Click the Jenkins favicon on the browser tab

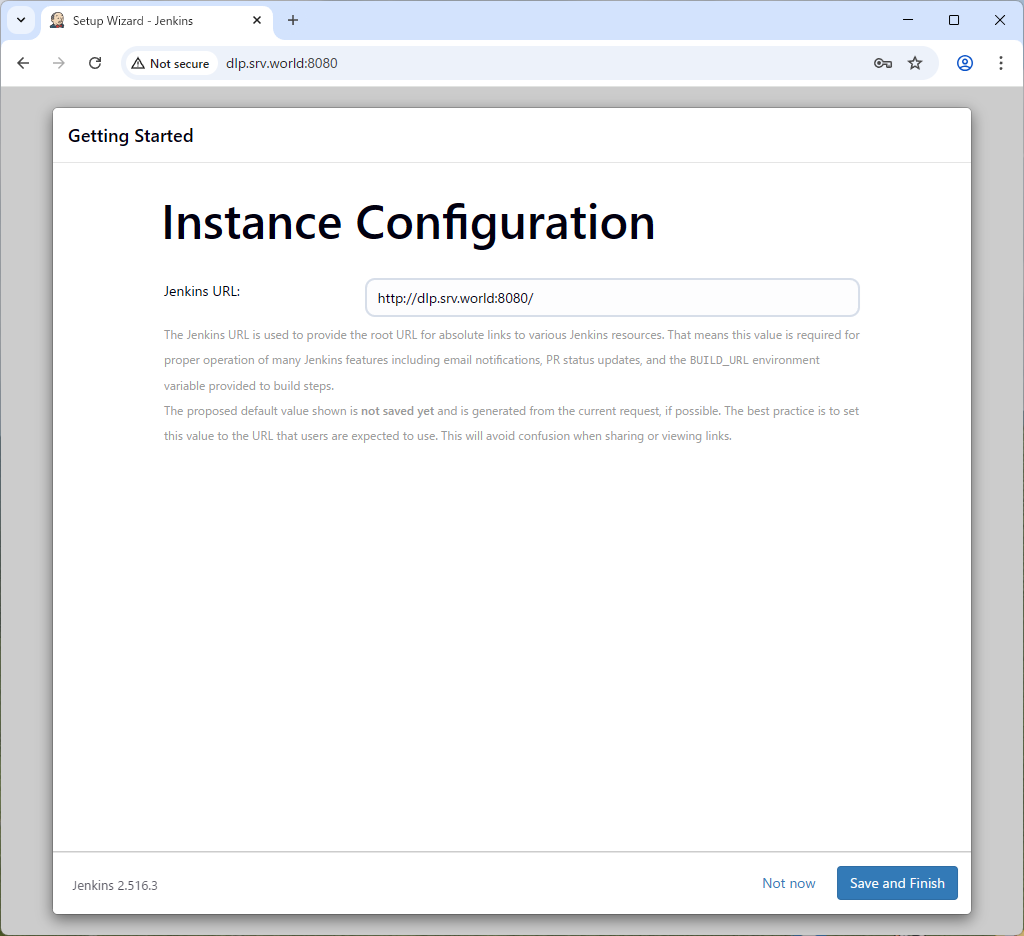(x=57, y=20)
